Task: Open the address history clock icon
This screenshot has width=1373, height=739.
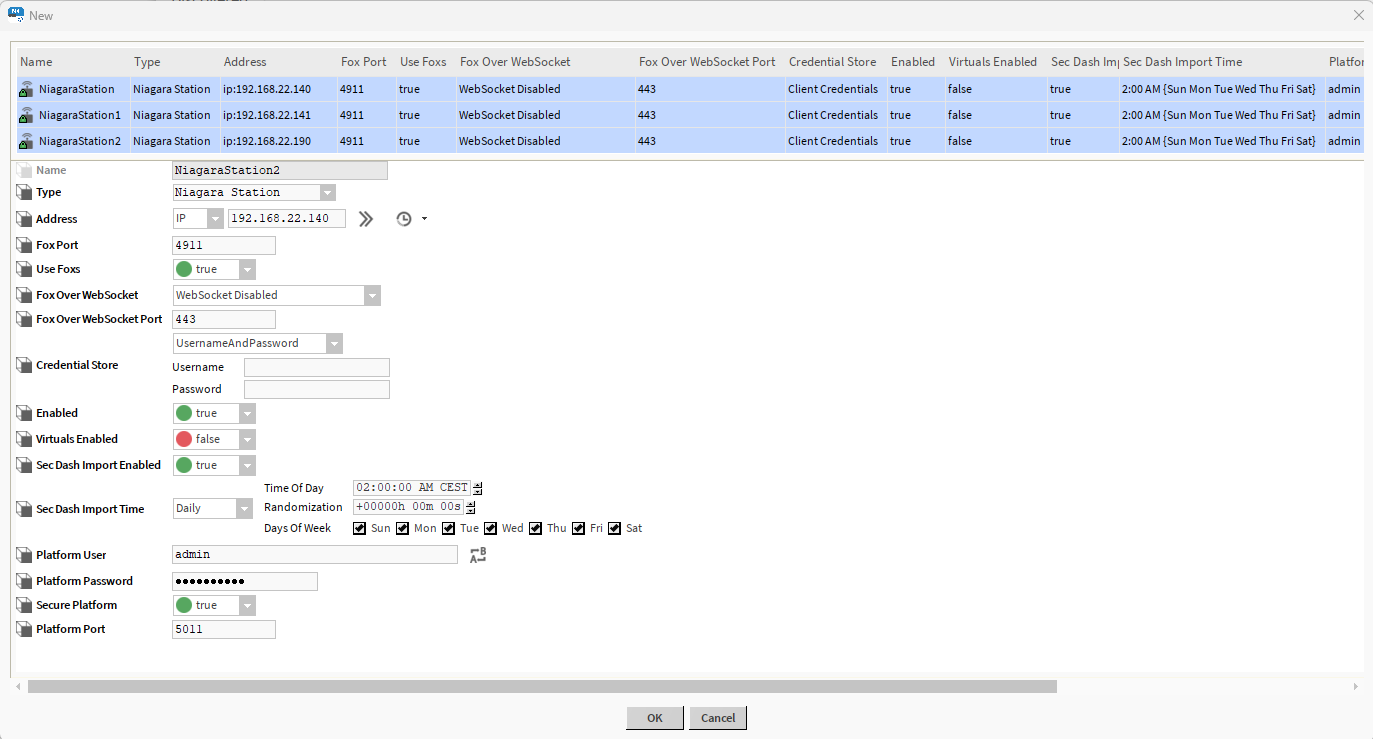Action: pyautogui.click(x=404, y=219)
